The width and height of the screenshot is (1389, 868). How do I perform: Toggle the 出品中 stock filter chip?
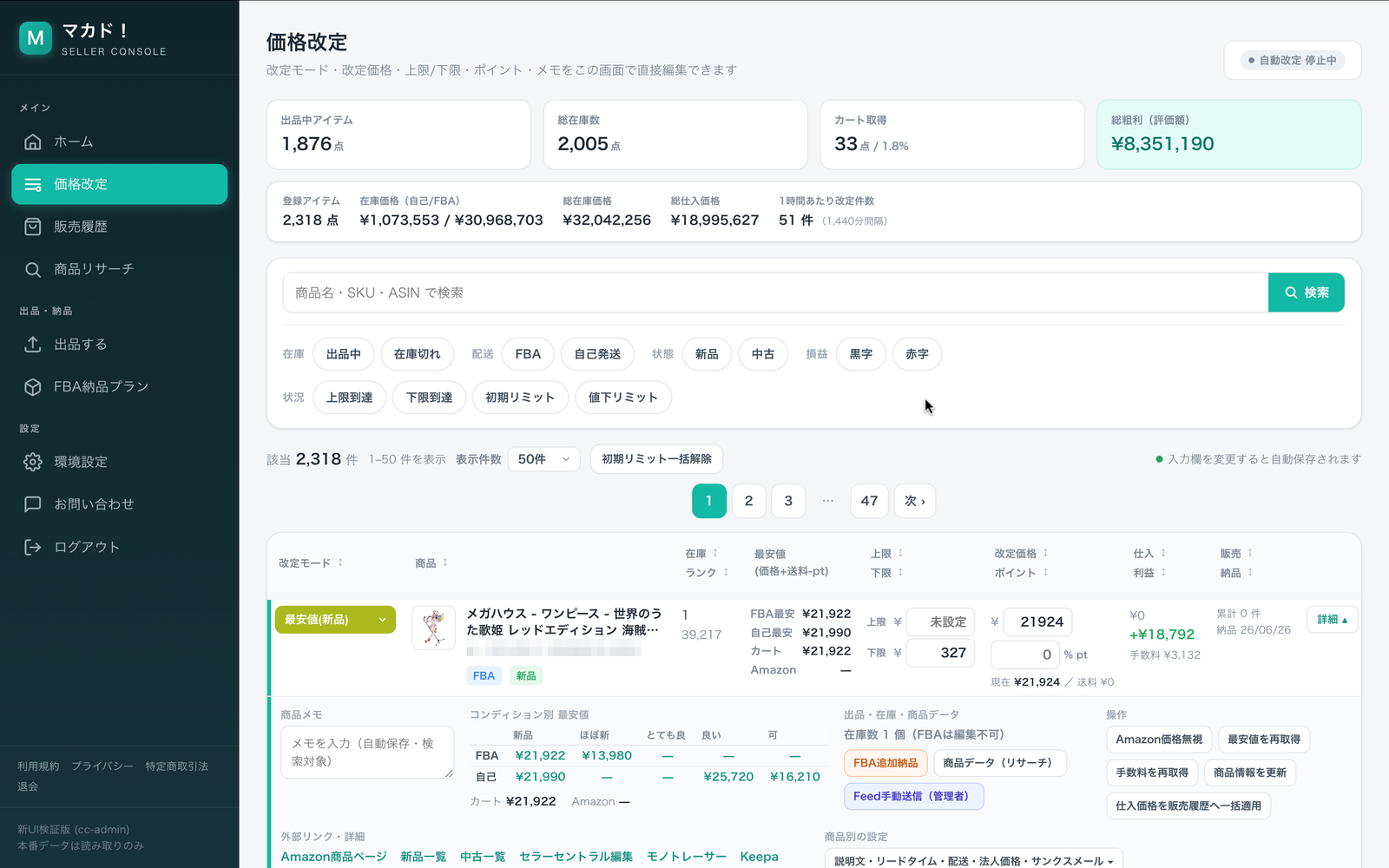344,354
